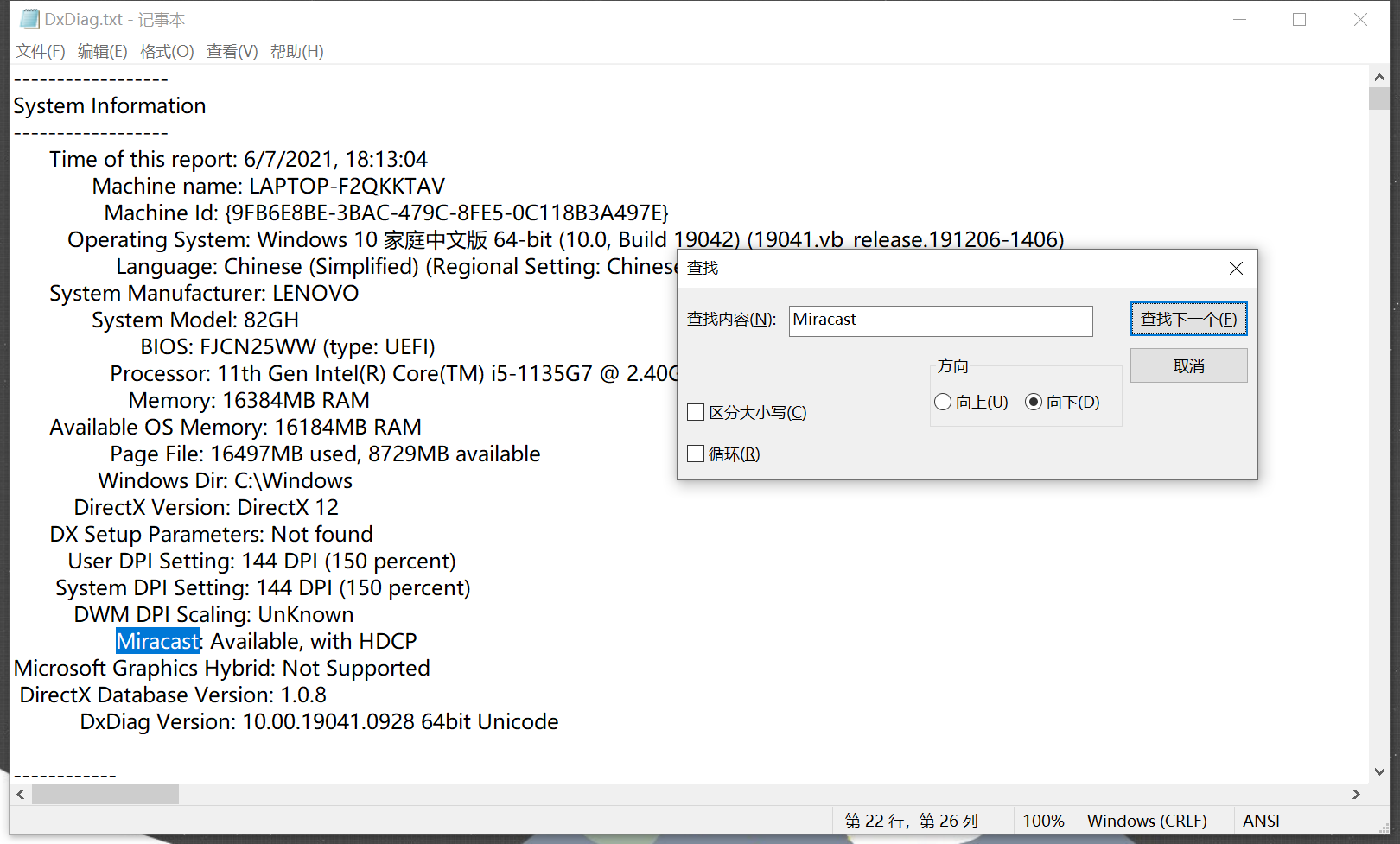
Task: Click the 取消 button in Find dialog
Action: tap(1188, 365)
